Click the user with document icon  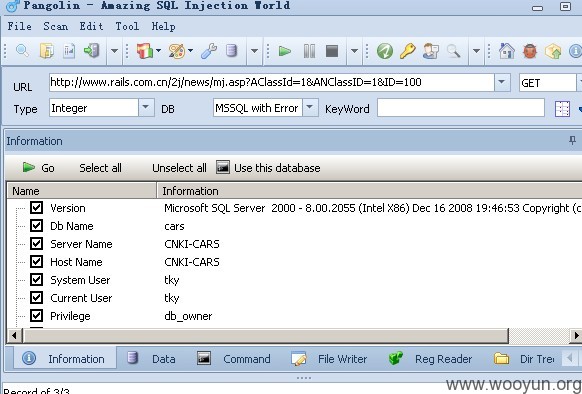tap(431, 51)
